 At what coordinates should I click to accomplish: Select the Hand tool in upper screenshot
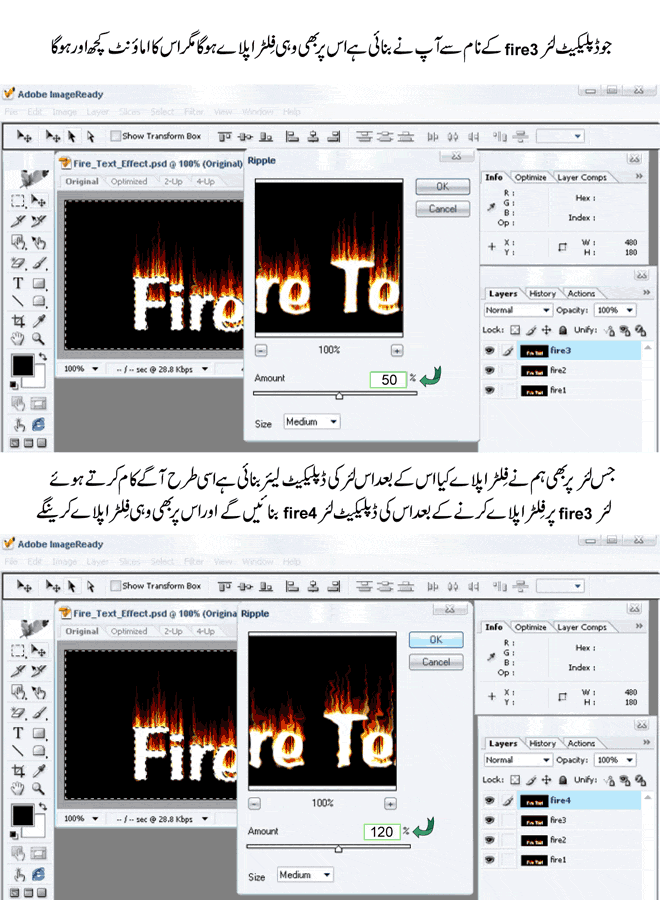18,339
